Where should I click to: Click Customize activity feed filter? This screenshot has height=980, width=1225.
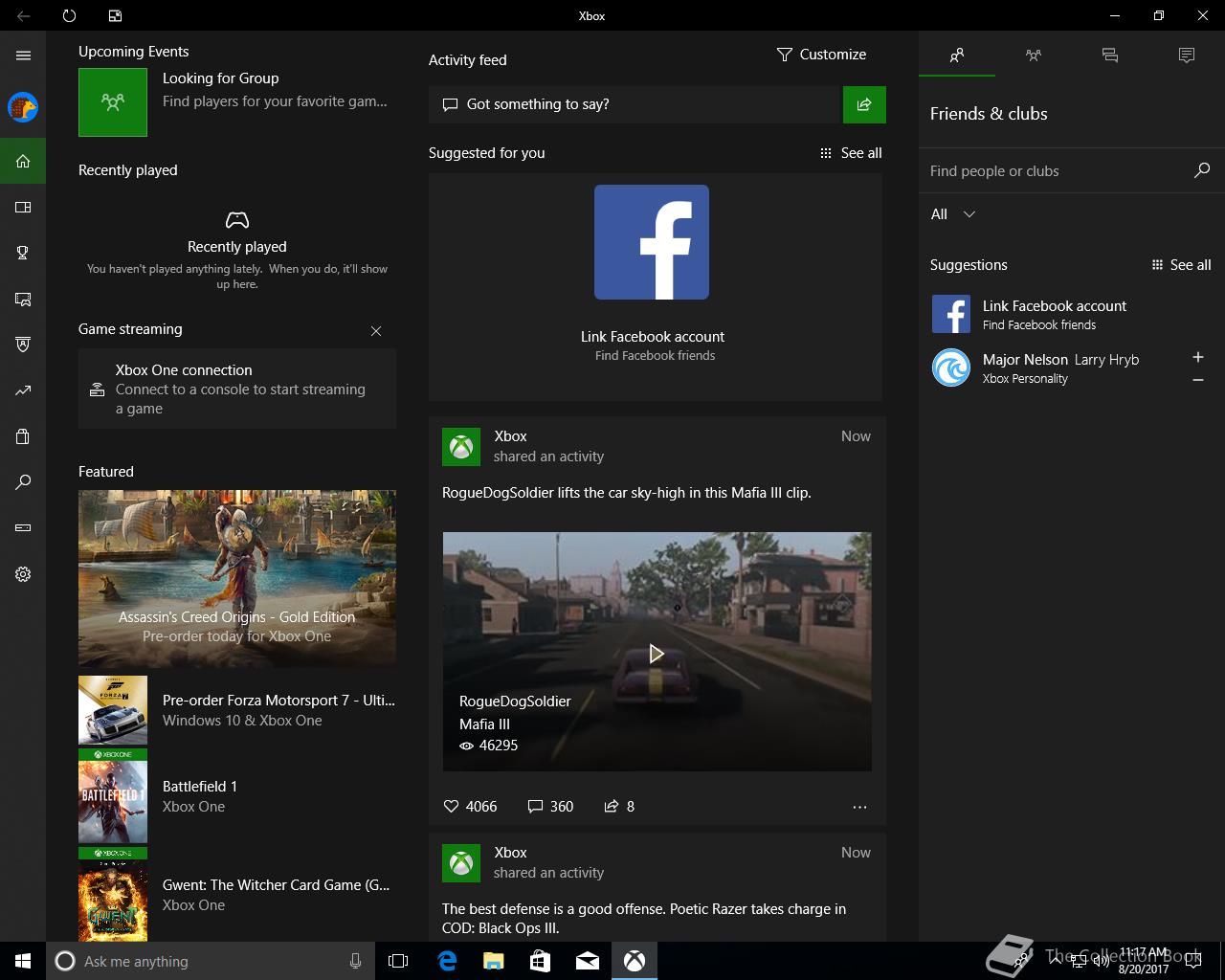(x=821, y=55)
